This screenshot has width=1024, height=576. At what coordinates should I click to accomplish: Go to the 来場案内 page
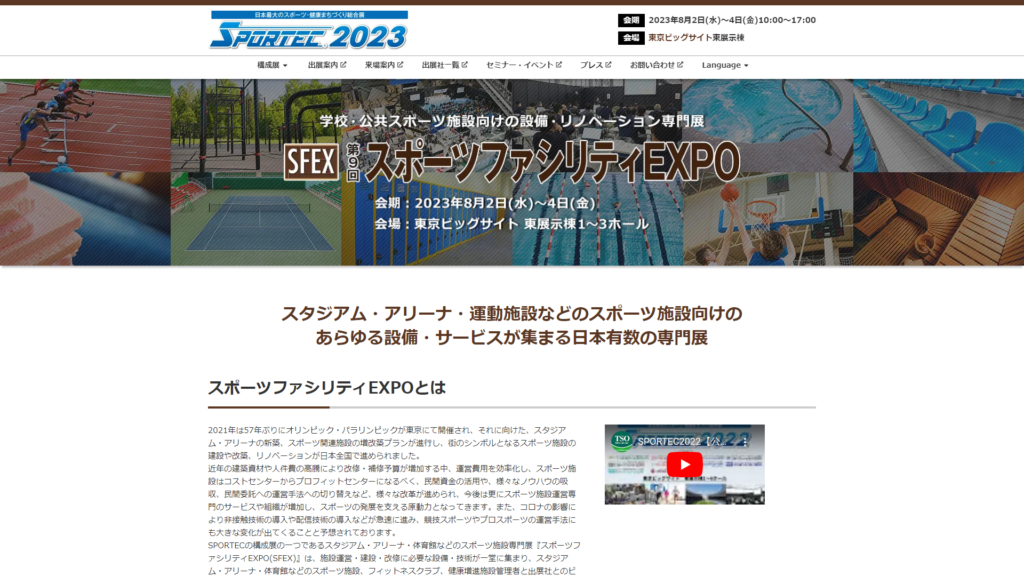click(x=383, y=65)
